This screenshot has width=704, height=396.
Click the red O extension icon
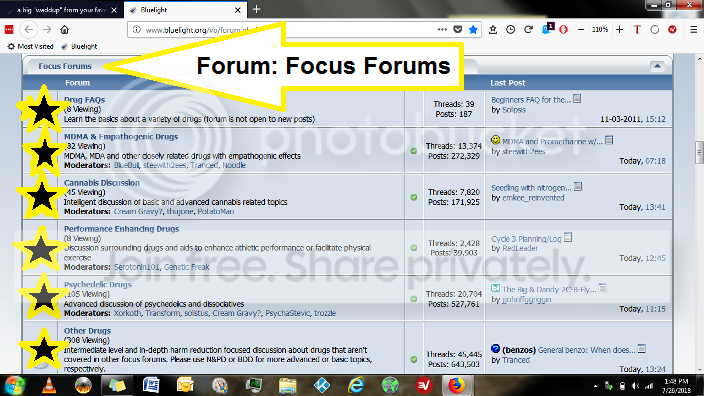tap(563, 30)
